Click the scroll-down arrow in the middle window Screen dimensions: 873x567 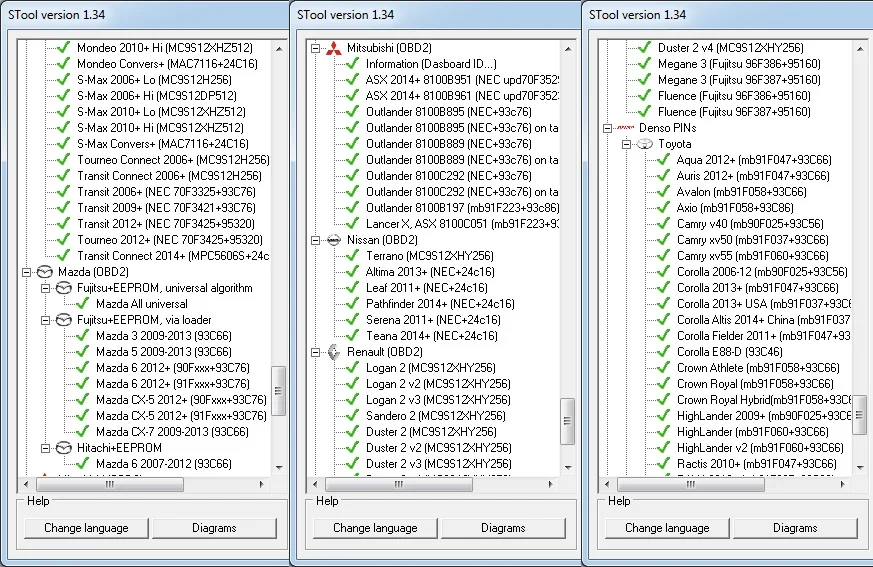(568, 468)
